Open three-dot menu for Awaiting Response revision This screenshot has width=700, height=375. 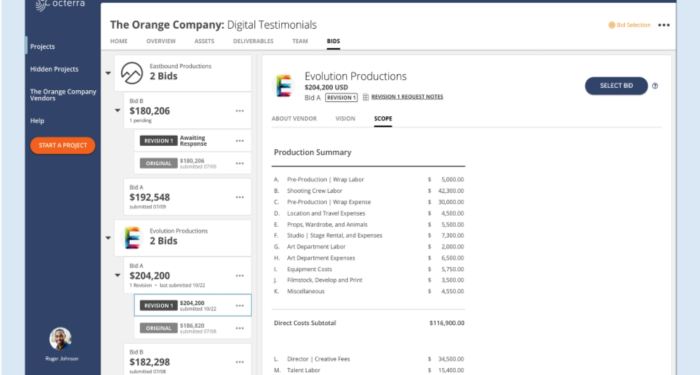(240, 141)
